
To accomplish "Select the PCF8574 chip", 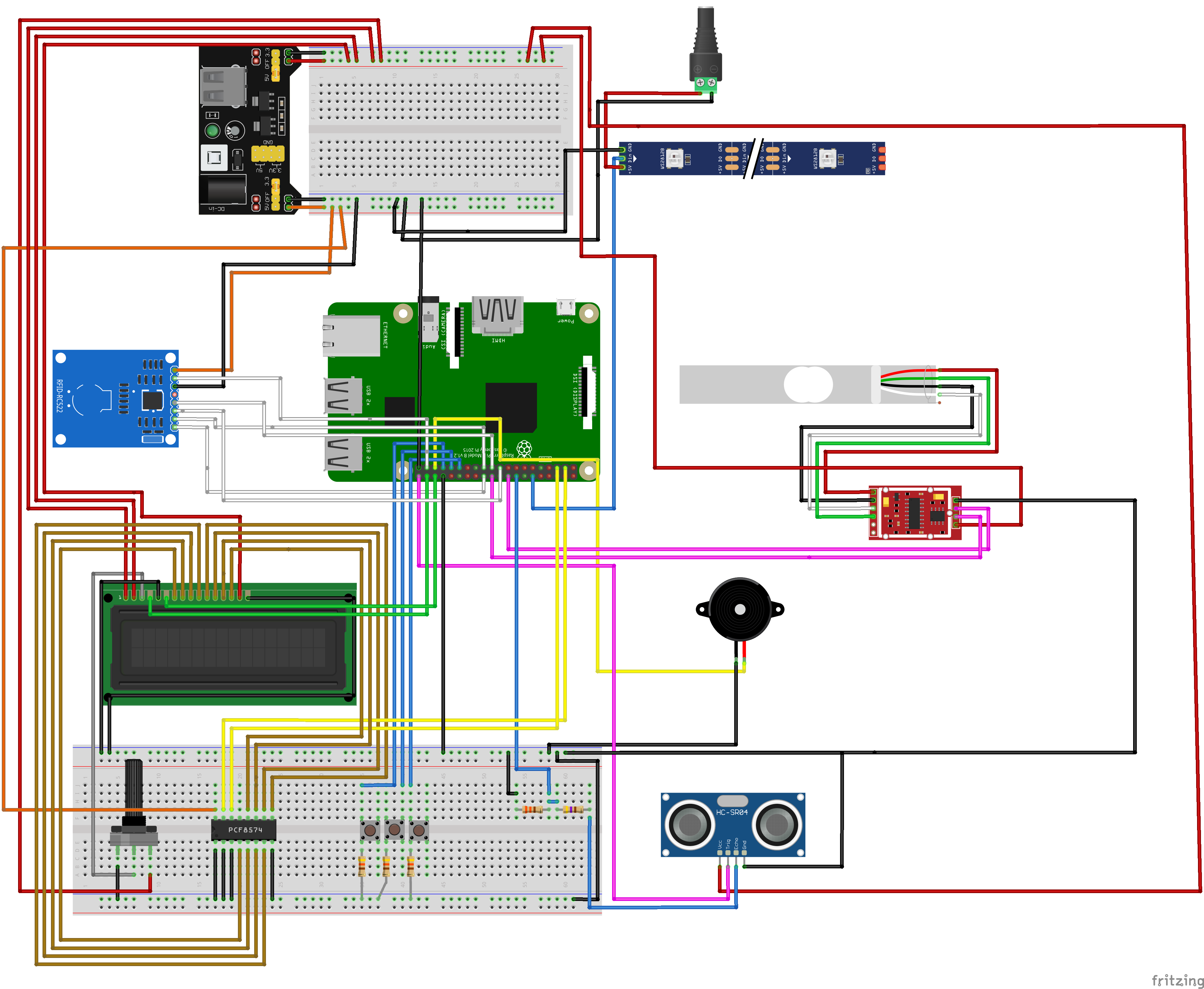I will point(244,830).
